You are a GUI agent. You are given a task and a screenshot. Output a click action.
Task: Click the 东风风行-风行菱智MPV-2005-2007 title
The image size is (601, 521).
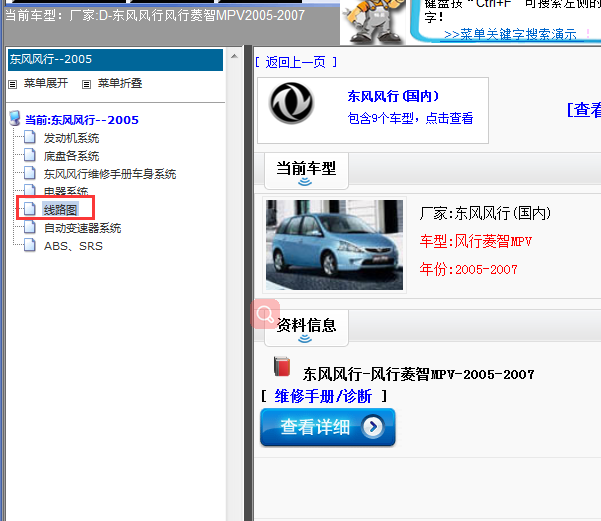coord(419,374)
